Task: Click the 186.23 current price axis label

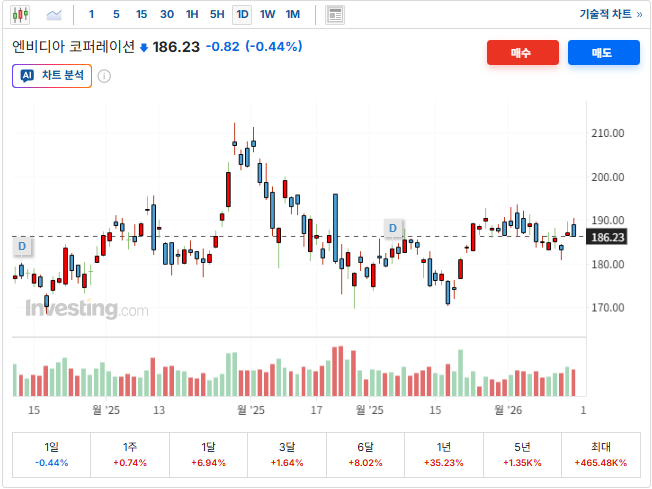Action: (x=607, y=237)
